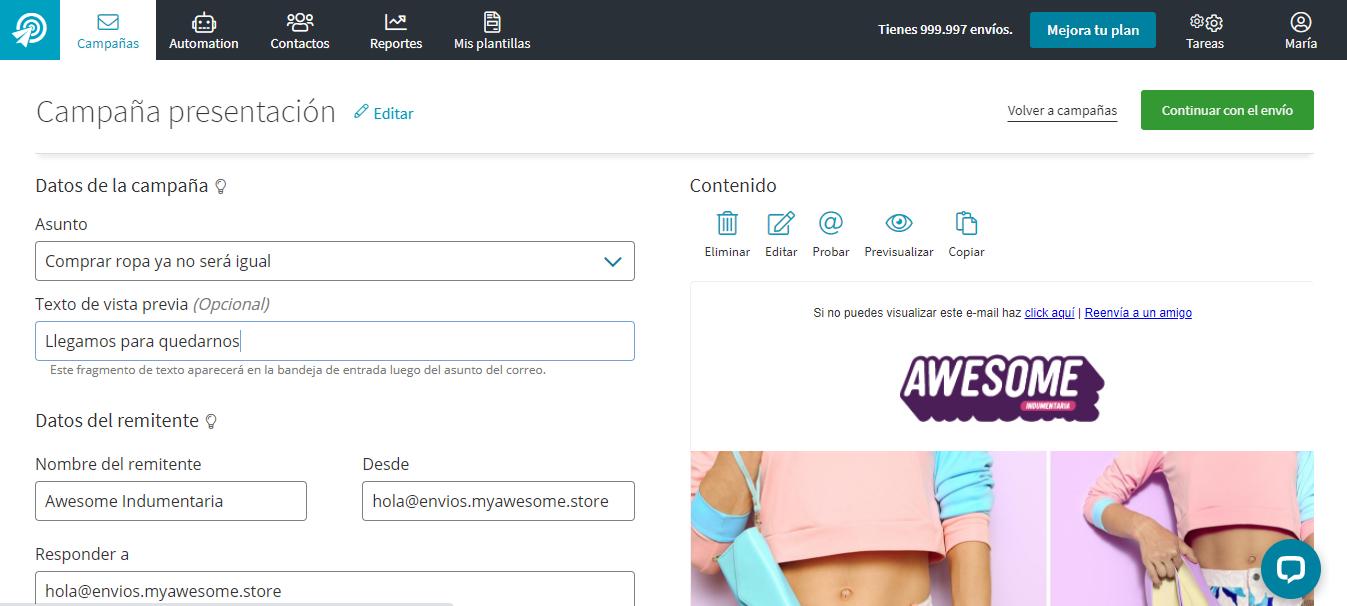Click the Awesome Indumentaria logo image
The height and width of the screenshot is (606, 1347).
(1002, 388)
